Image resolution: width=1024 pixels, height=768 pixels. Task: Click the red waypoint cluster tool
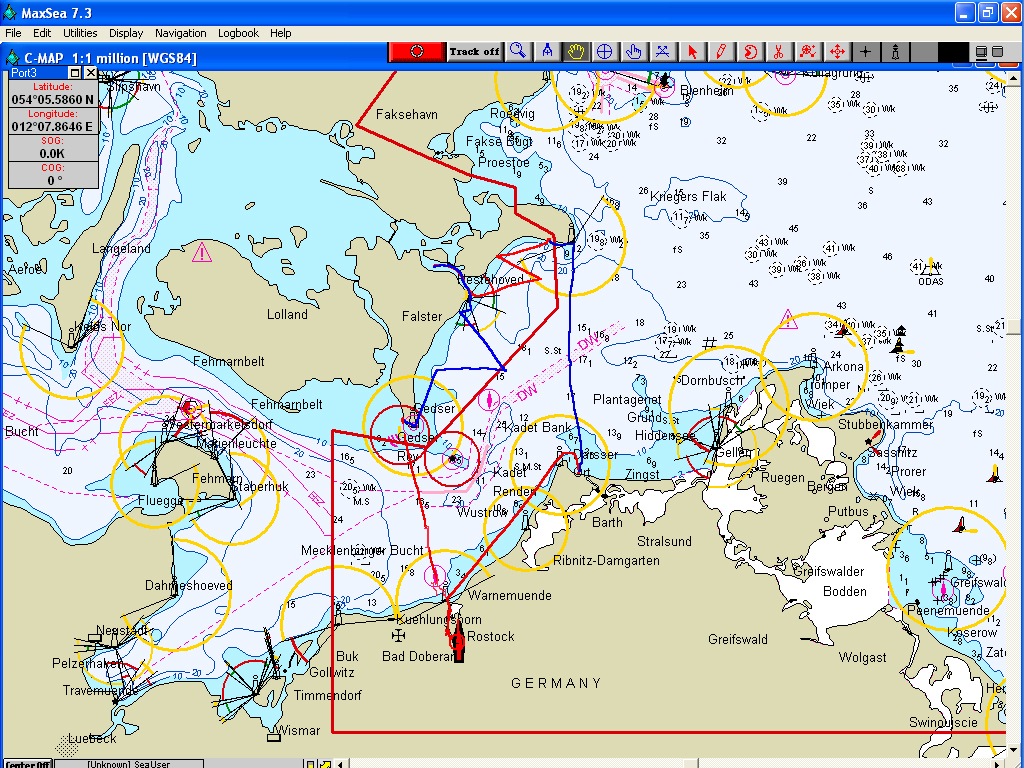[x=808, y=52]
